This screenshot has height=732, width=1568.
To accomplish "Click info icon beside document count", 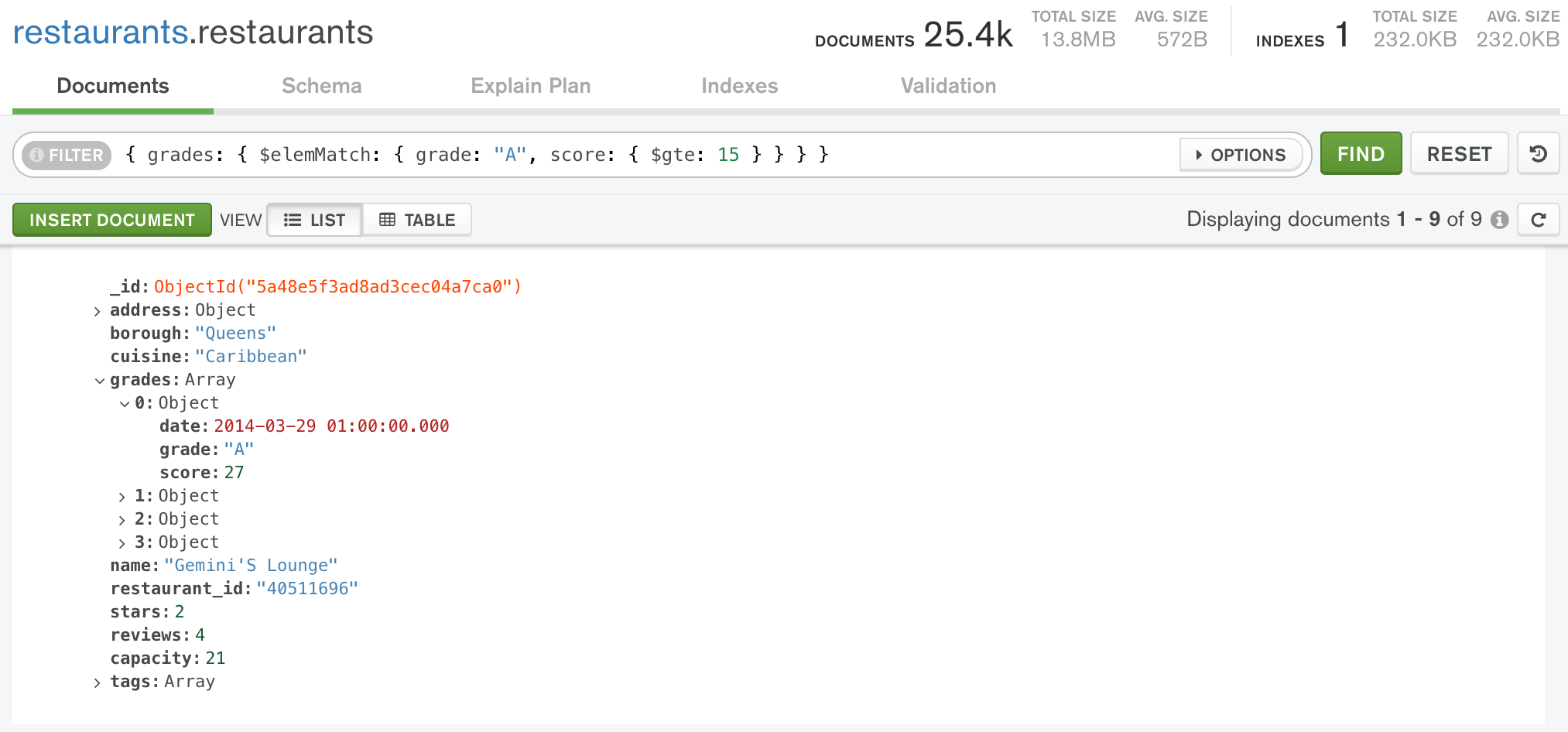I will coord(1500,220).
